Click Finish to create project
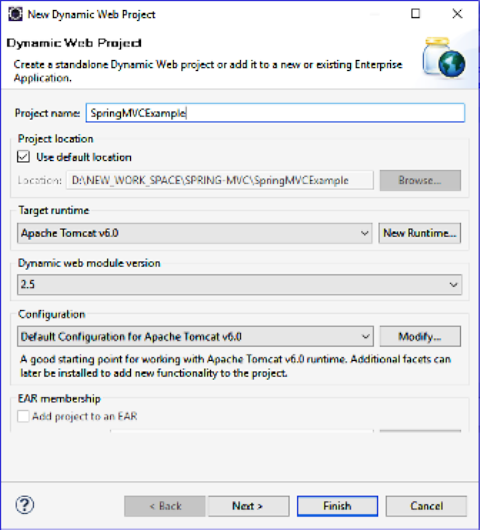Screen dimensions: 480x530 point(337,506)
